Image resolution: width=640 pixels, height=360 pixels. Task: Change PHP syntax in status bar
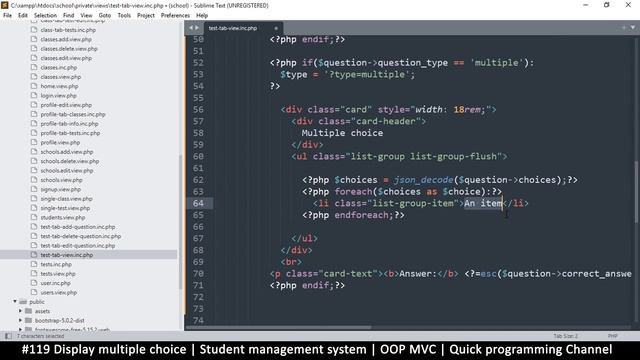[612, 336]
